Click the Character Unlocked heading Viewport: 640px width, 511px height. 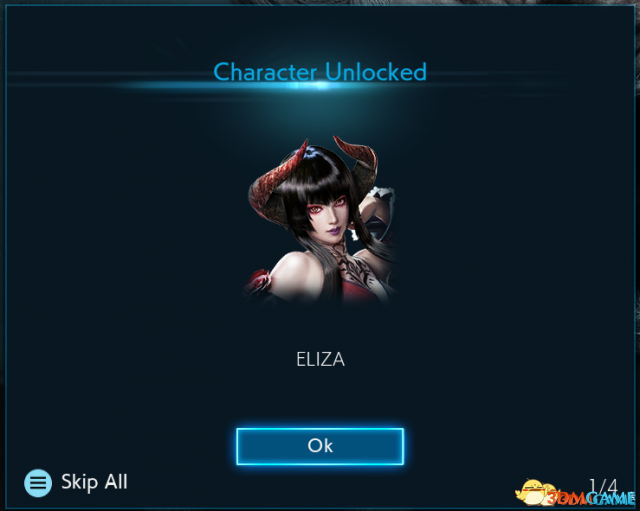tap(320, 72)
